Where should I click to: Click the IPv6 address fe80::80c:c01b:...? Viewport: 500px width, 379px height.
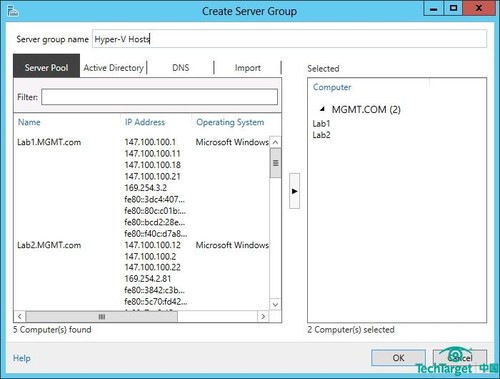(155, 211)
